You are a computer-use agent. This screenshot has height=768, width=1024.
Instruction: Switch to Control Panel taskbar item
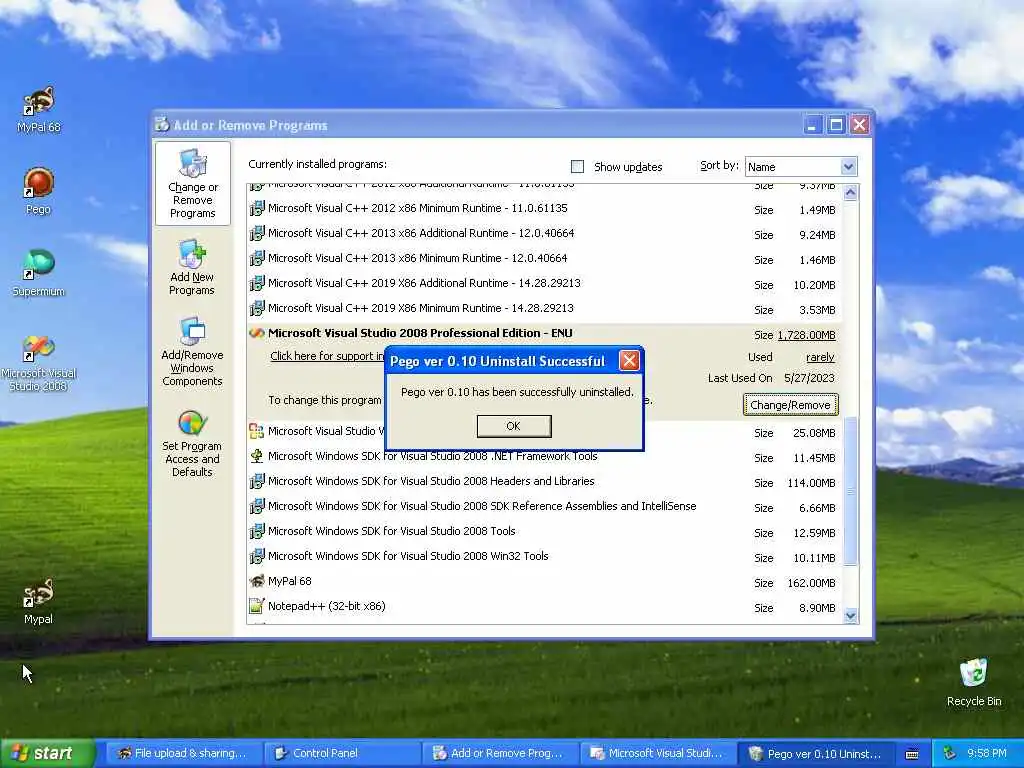342,754
